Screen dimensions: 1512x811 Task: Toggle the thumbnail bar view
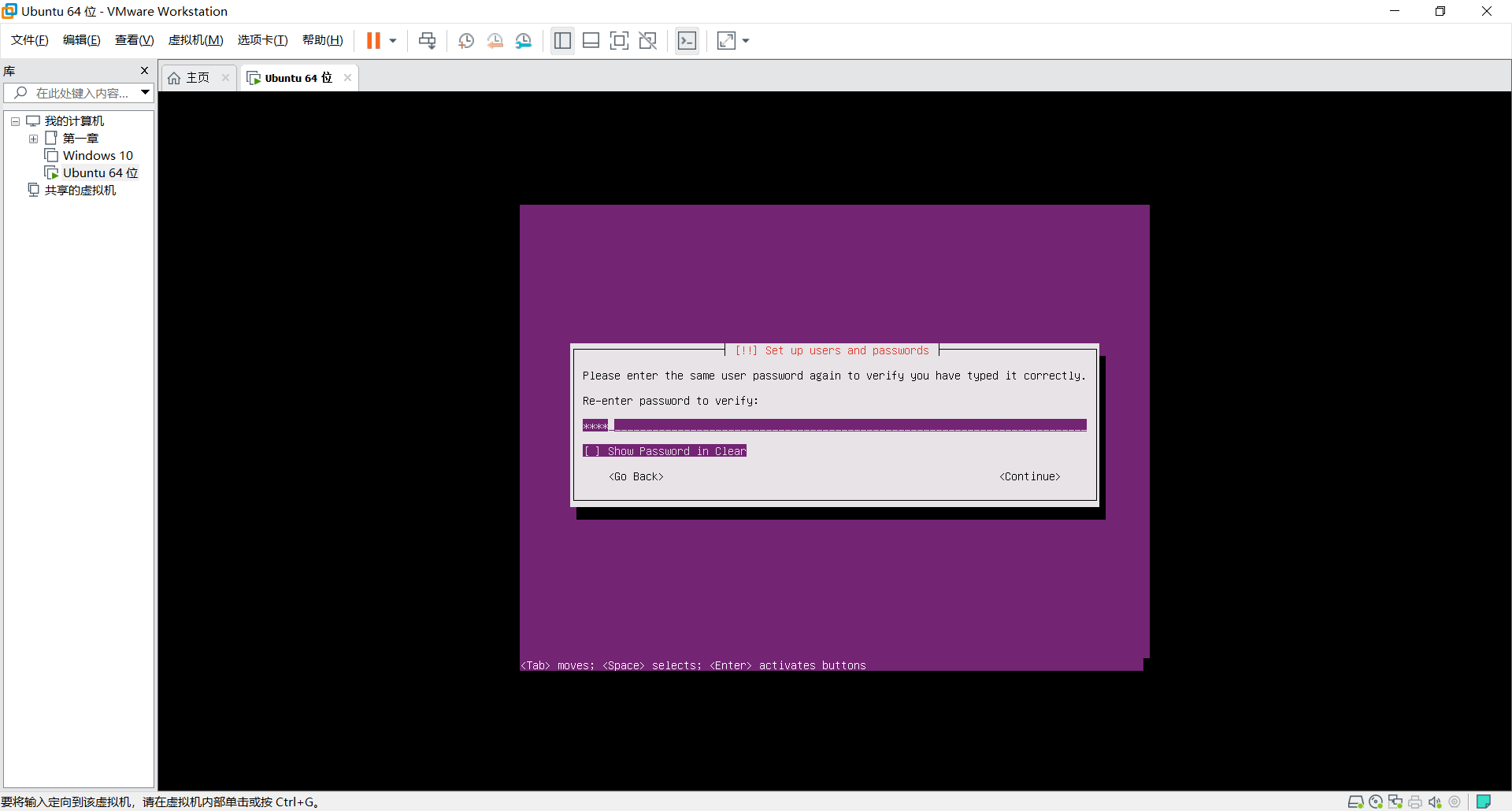point(591,41)
